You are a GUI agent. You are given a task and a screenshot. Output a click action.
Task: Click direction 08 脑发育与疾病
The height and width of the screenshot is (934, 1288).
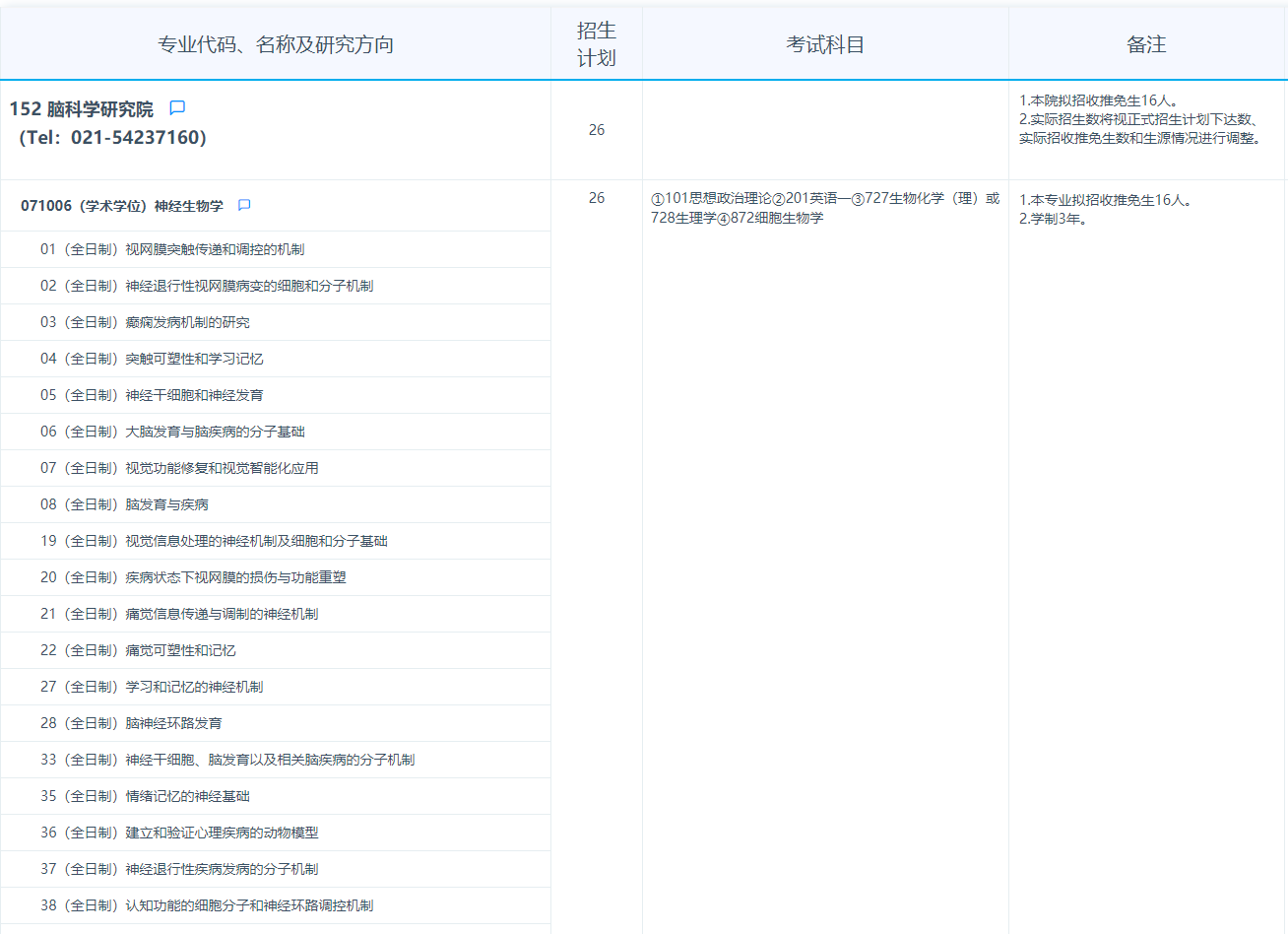[124, 504]
